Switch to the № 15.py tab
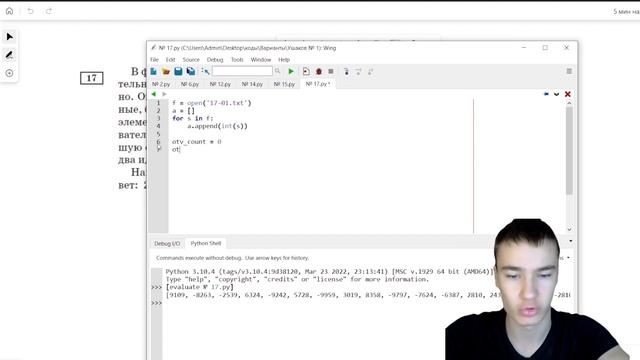Image resolution: width=640 pixels, height=360 pixels. click(284, 84)
